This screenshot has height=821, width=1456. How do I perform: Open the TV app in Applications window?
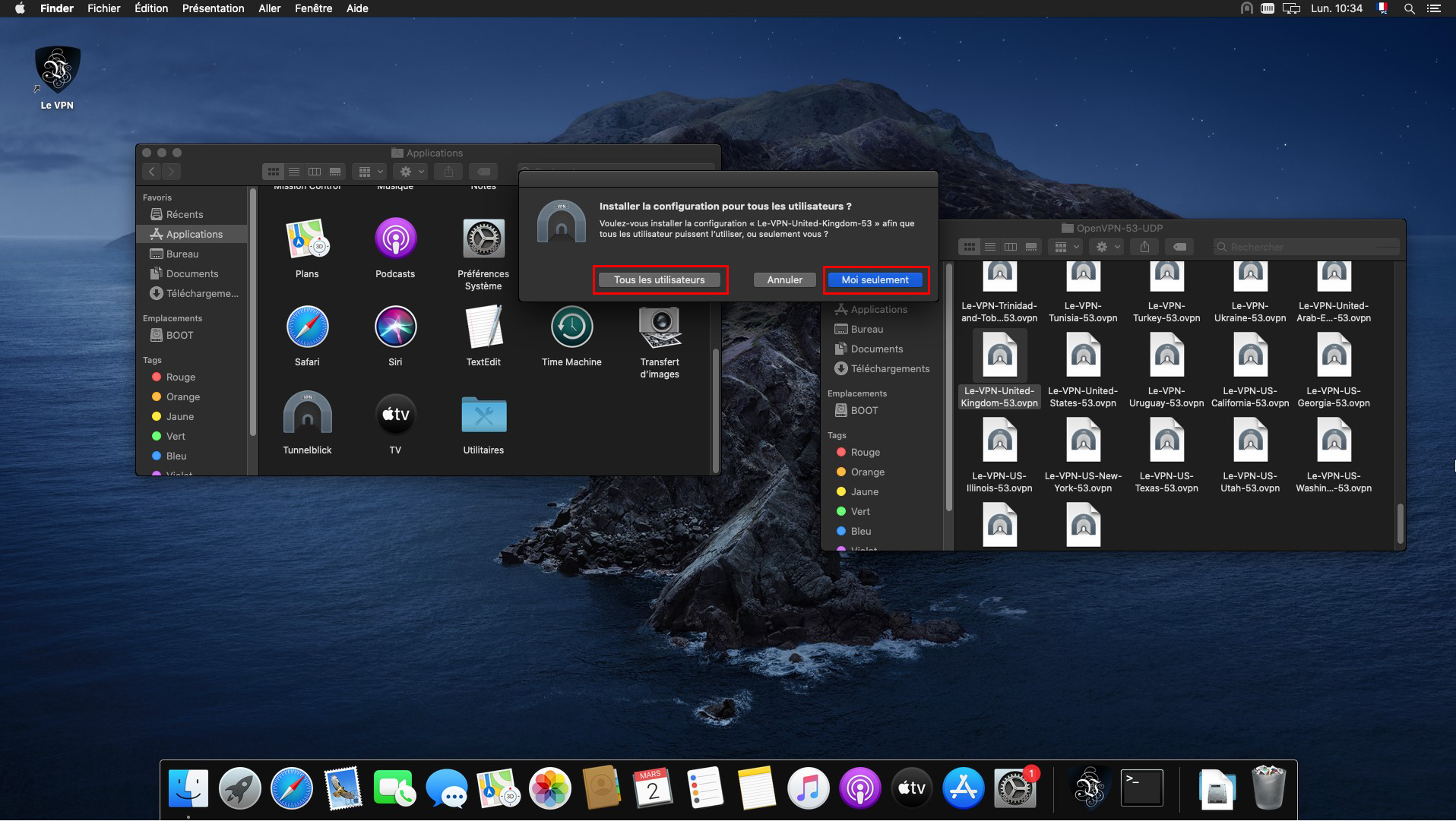[395, 422]
